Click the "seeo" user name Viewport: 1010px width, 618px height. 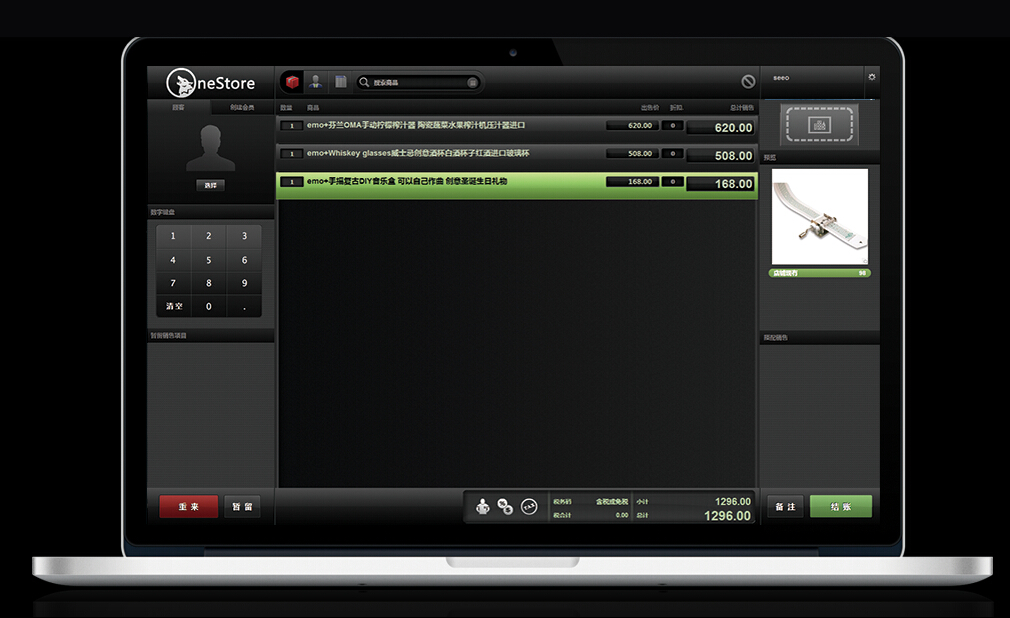781,78
